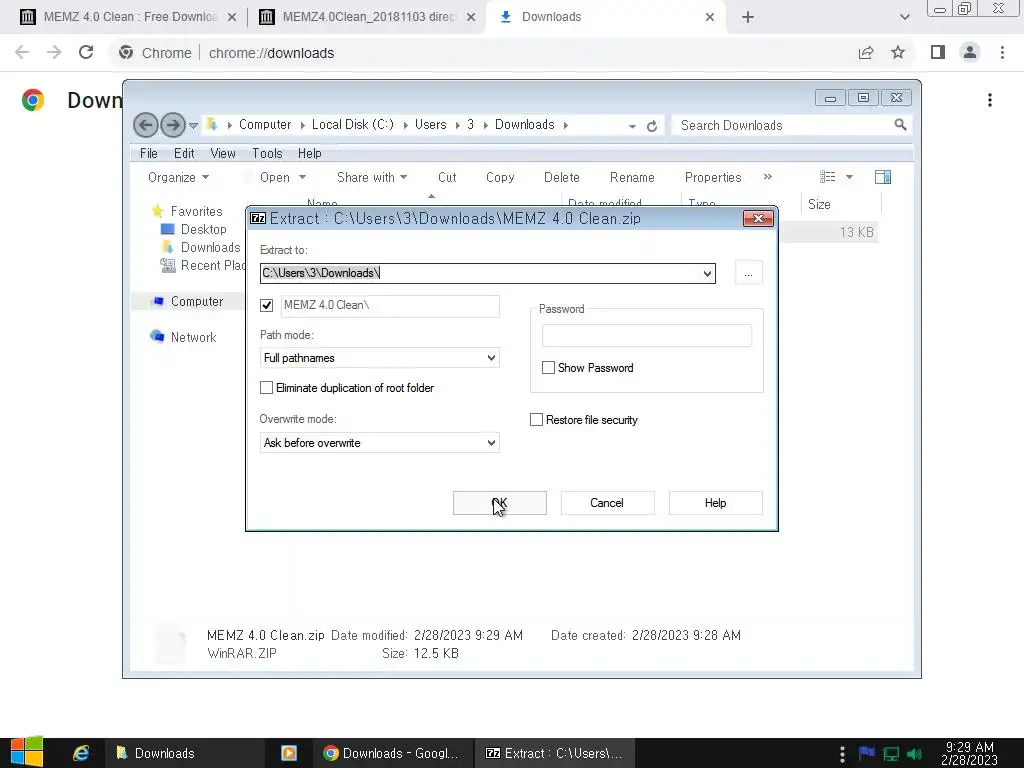Browse for folder with ellipsis button
1024x768 pixels.
click(748, 273)
